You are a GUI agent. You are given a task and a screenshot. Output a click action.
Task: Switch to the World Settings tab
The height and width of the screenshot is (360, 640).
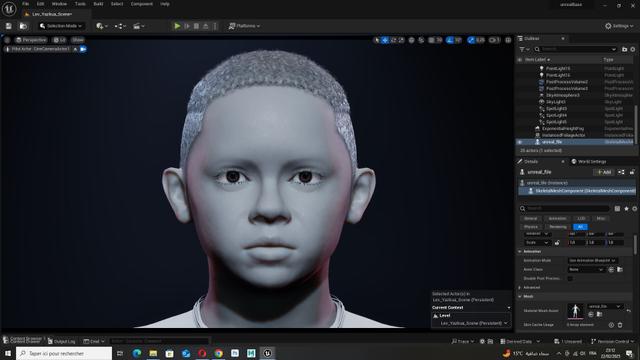coord(589,162)
